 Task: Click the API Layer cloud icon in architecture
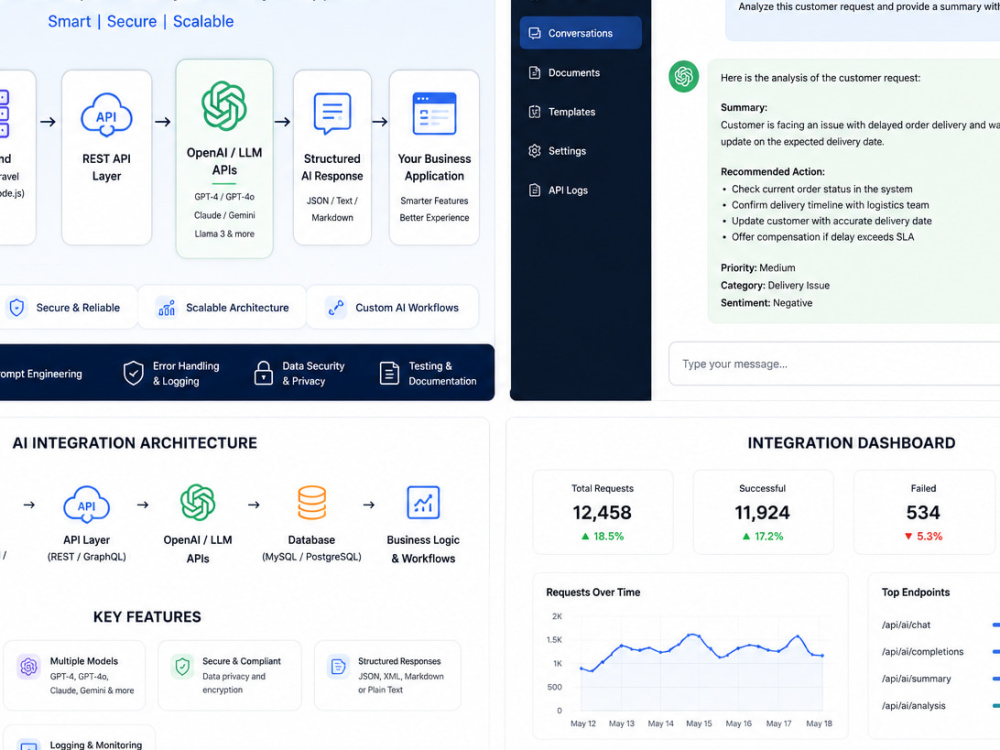pyautogui.click(x=87, y=504)
